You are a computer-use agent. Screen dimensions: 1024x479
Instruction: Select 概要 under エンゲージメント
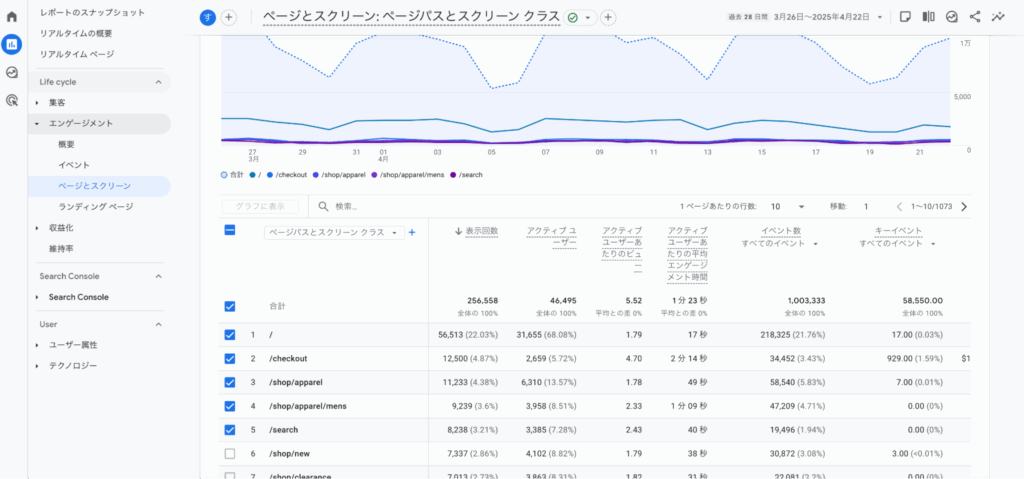[67, 144]
